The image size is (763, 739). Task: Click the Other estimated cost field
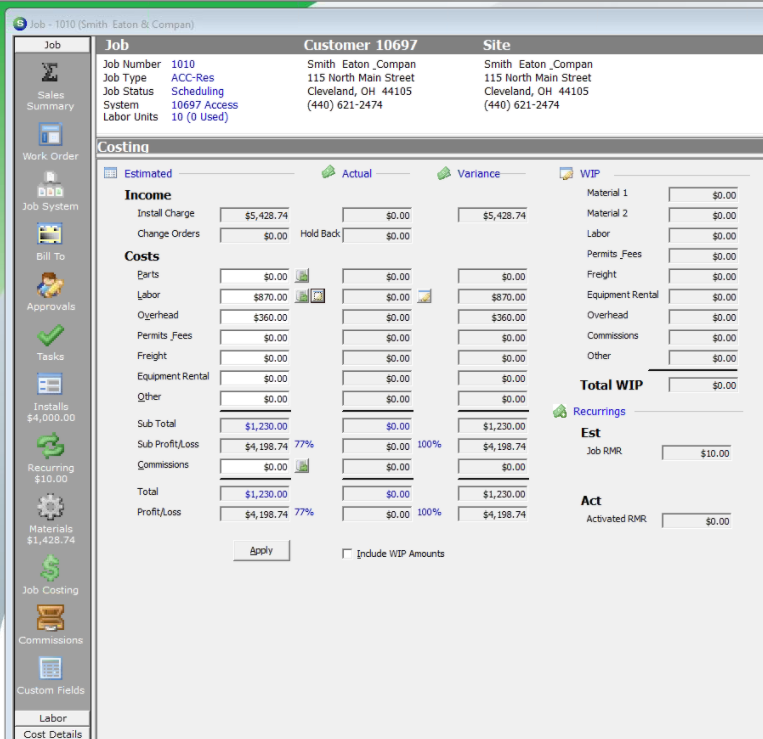pyautogui.click(x=254, y=399)
